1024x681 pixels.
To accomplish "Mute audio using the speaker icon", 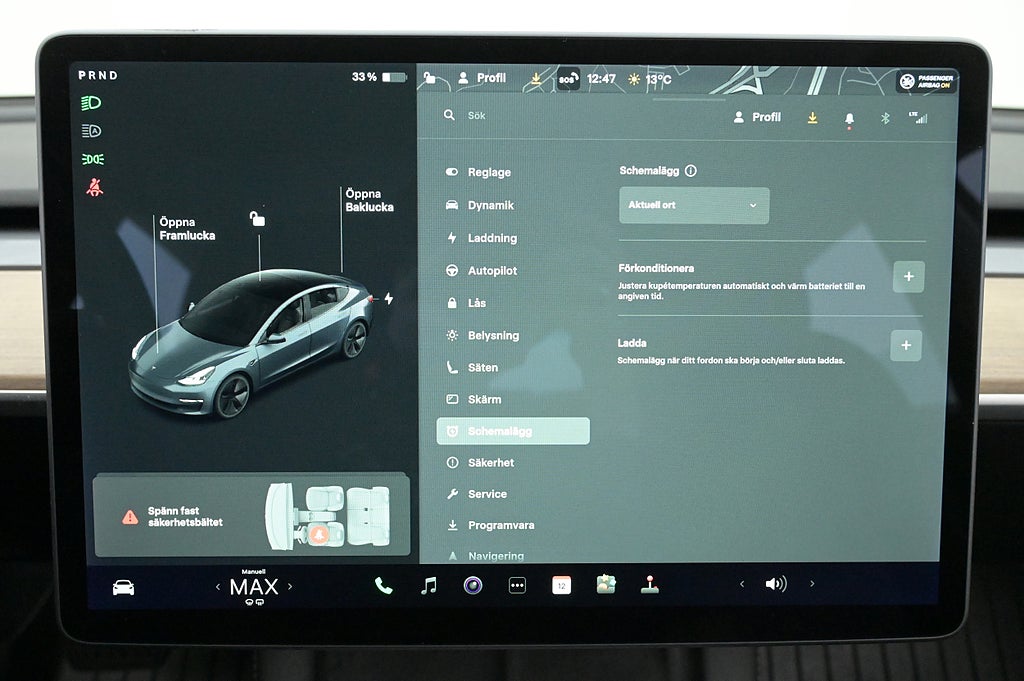I will tap(775, 584).
